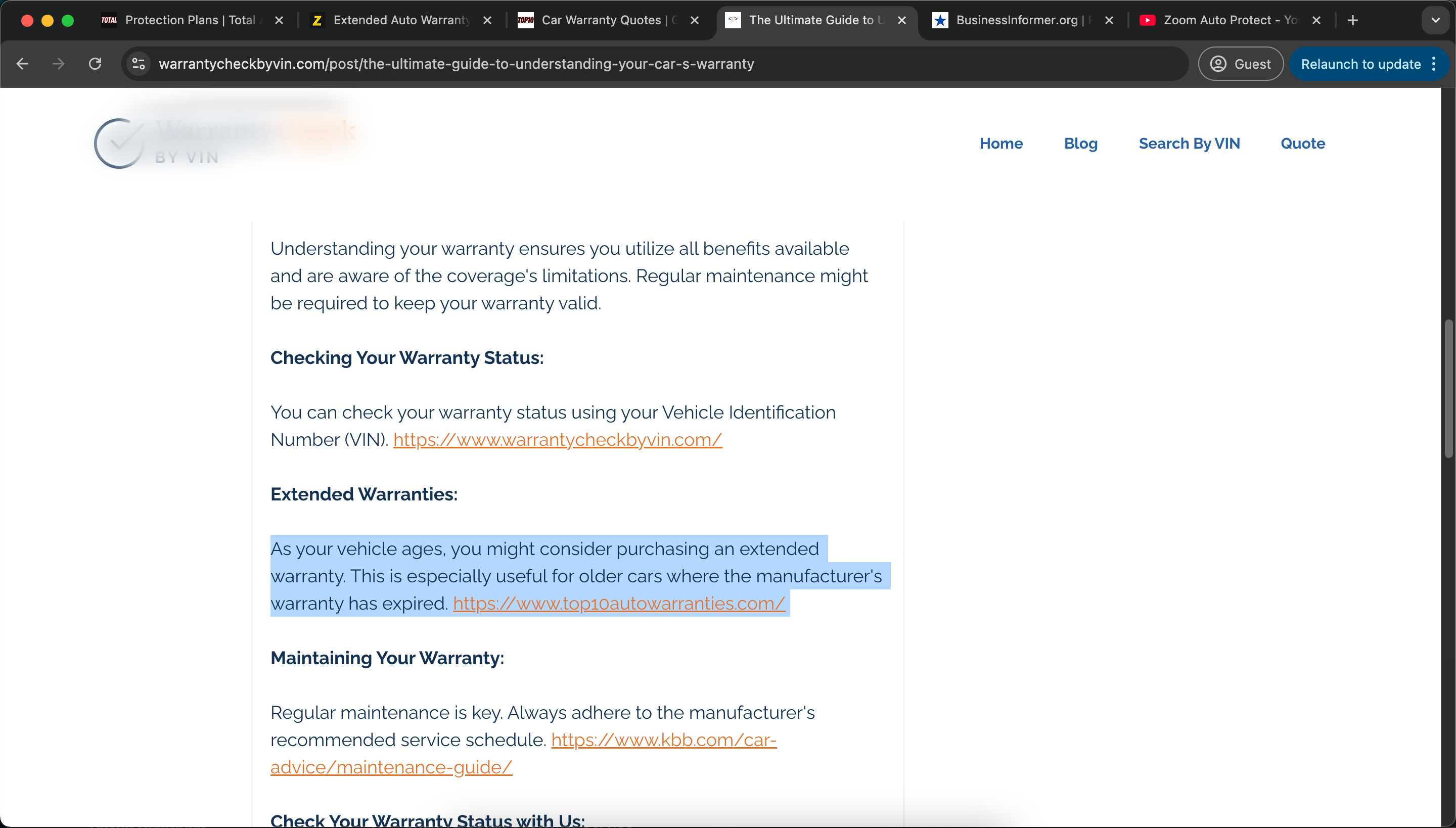1456x828 pixels.
Task: Open Search By VIN nav link
Action: click(x=1189, y=144)
